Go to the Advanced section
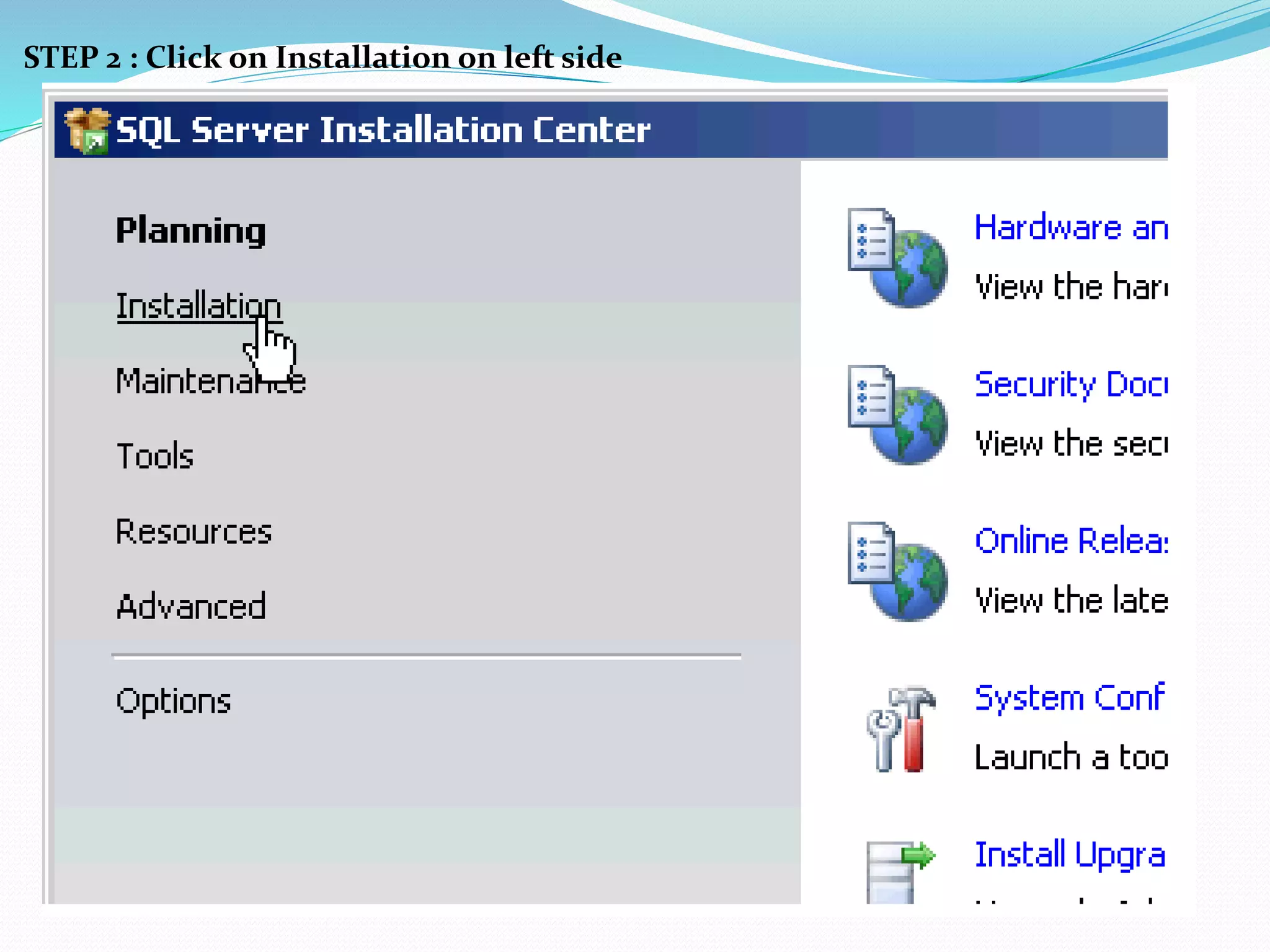1270x952 pixels. pos(191,606)
